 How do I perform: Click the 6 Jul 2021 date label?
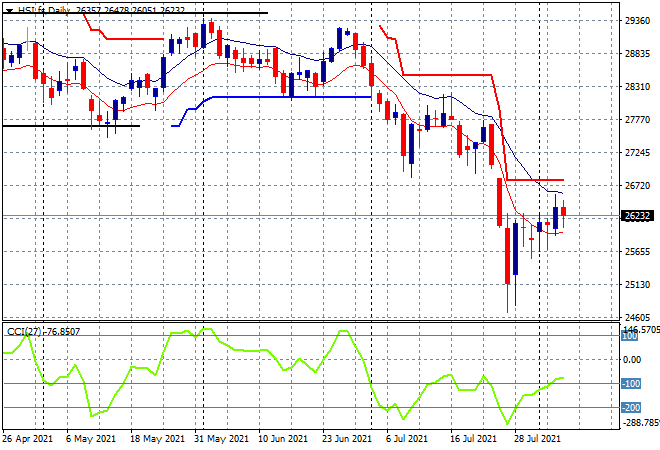click(407, 439)
